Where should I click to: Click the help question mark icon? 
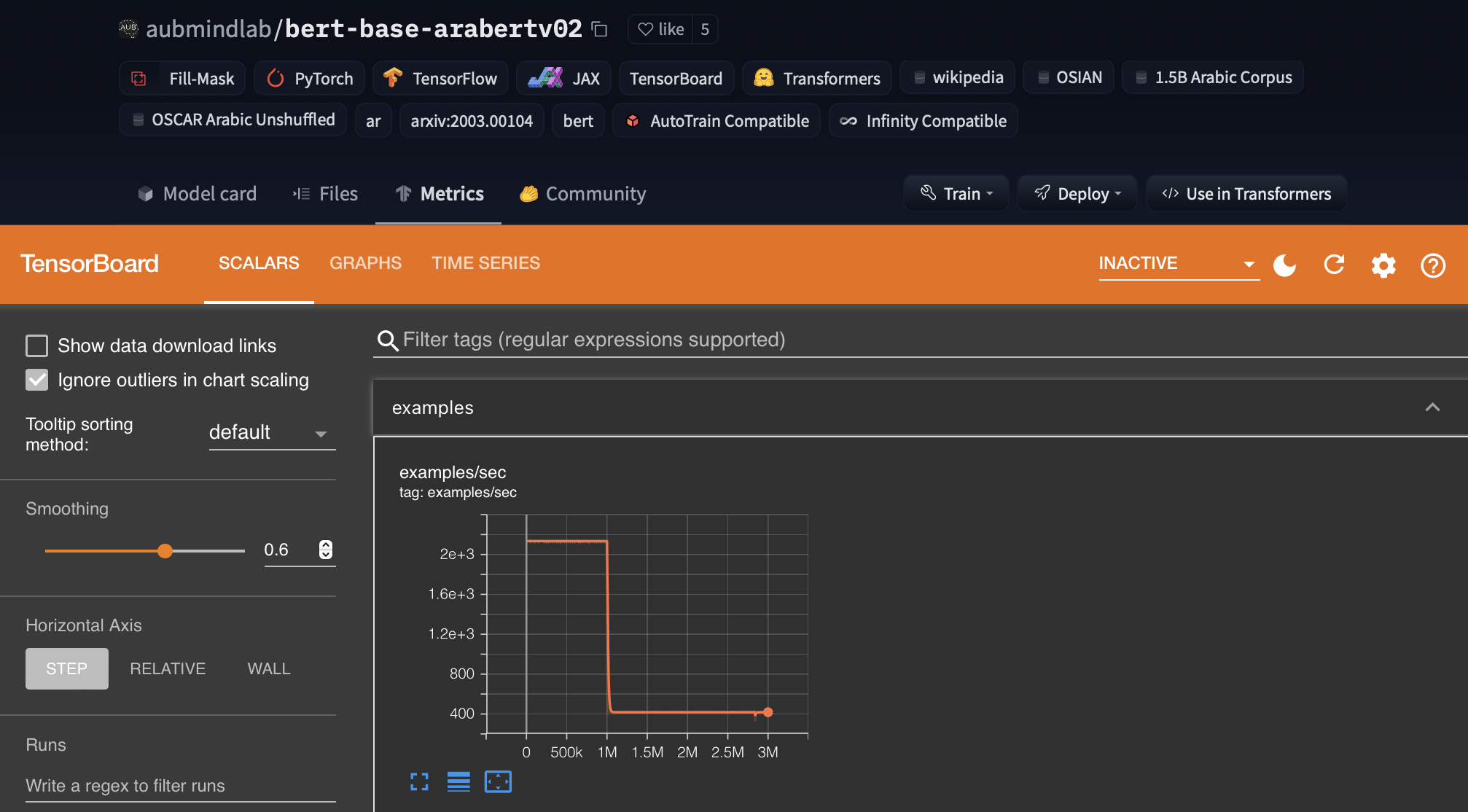tap(1432, 265)
